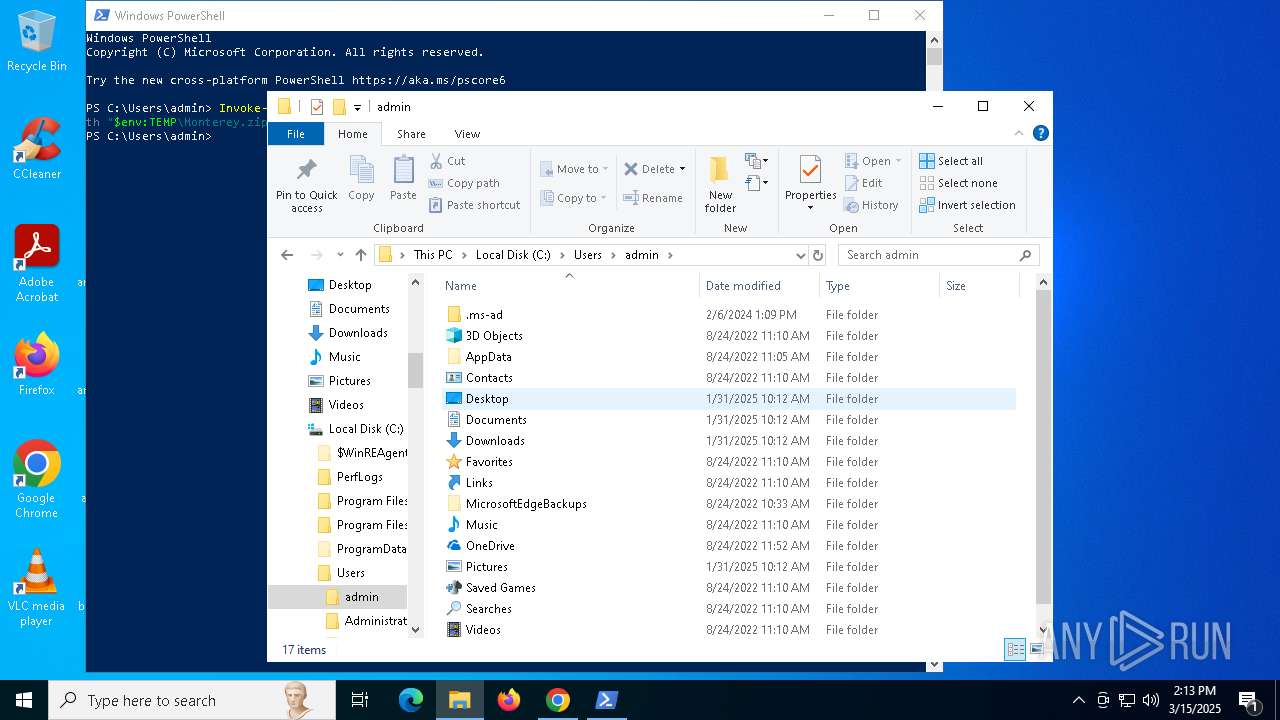Click This PC in address breadcrumb
Image resolution: width=1280 pixels, height=720 pixels.
(x=433, y=255)
